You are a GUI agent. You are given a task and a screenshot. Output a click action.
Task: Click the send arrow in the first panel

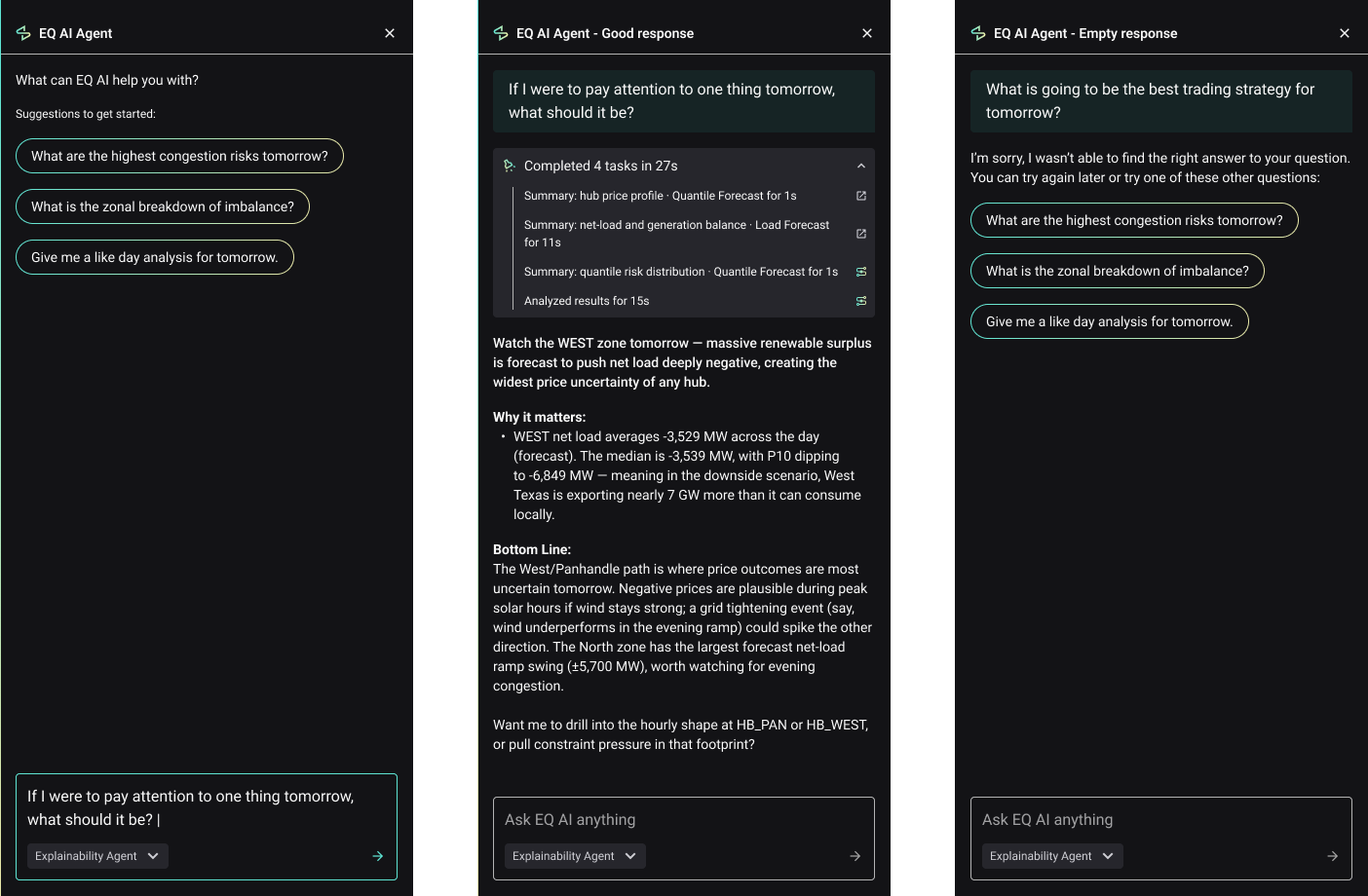(x=377, y=856)
